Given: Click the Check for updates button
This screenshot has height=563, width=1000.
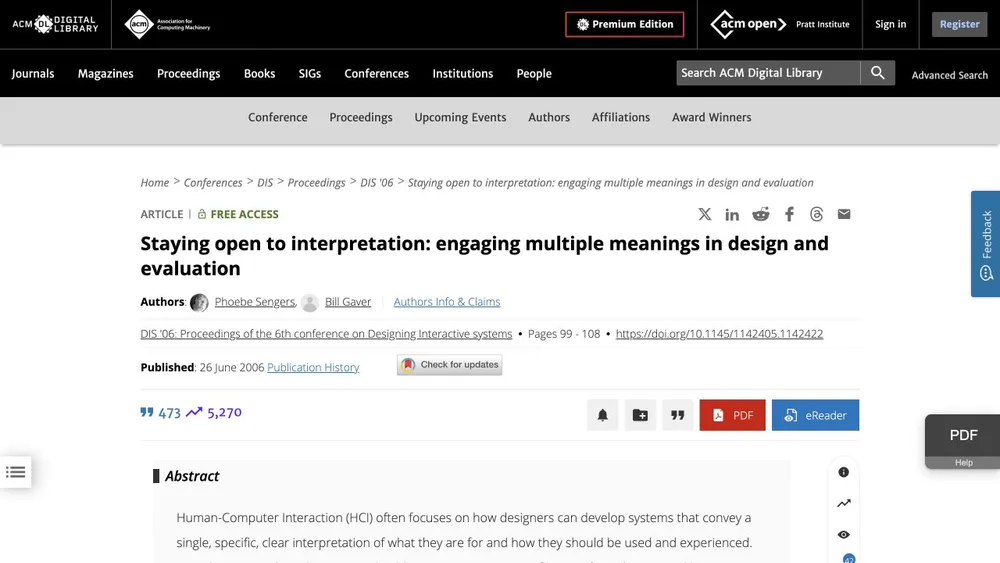Looking at the screenshot, I should point(449,365).
